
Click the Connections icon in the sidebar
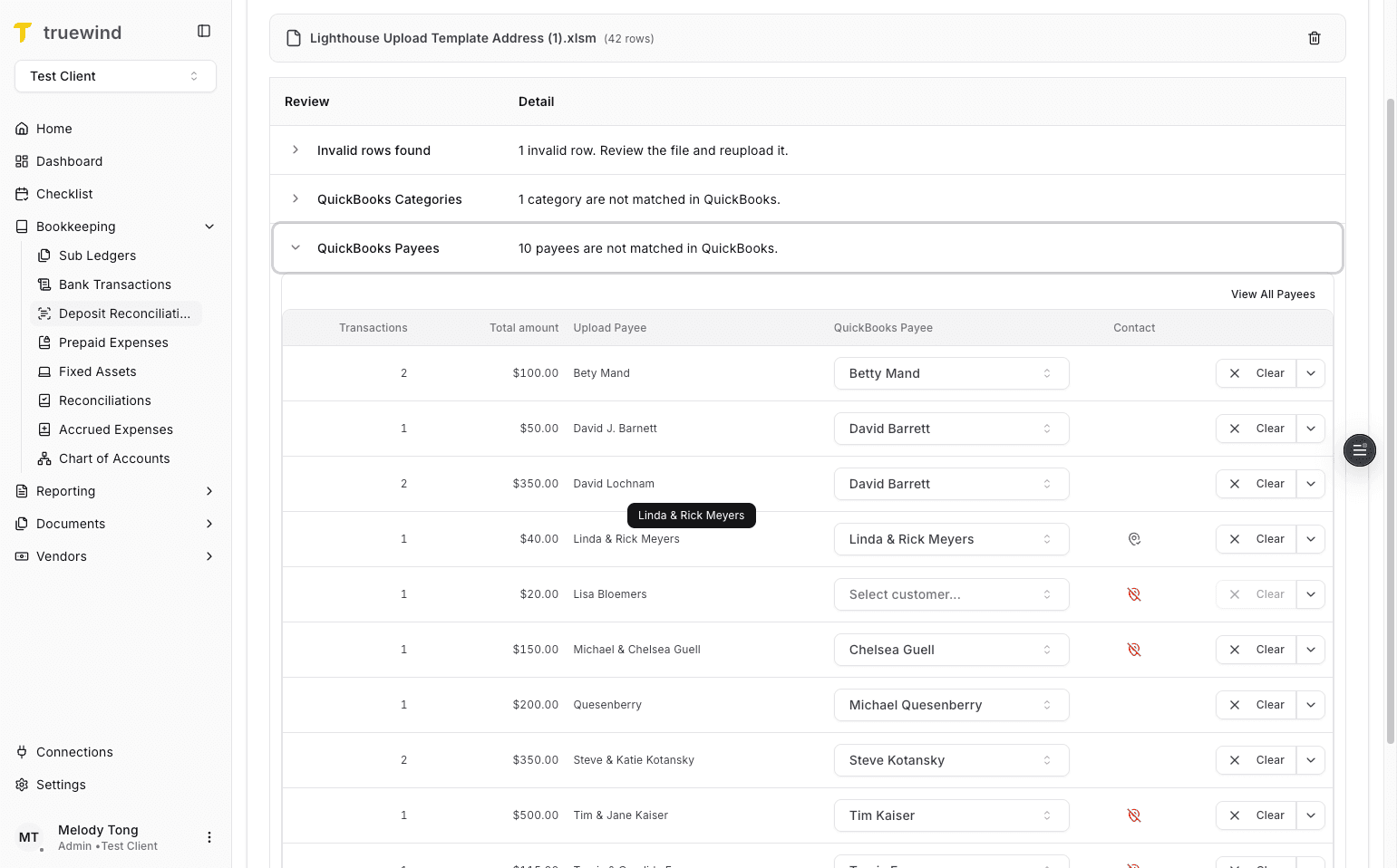[x=20, y=752]
